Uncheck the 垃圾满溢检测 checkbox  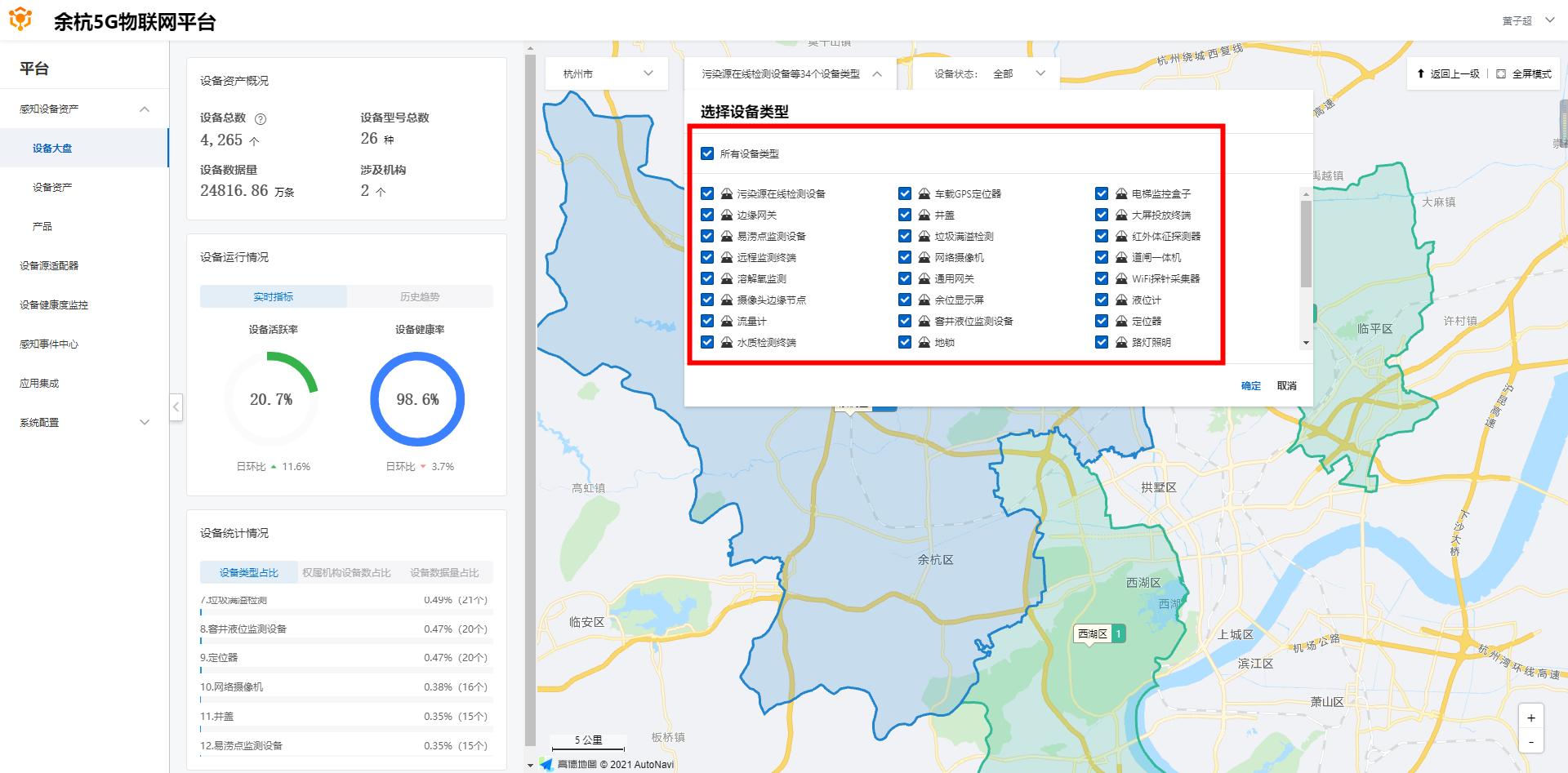(x=905, y=236)
